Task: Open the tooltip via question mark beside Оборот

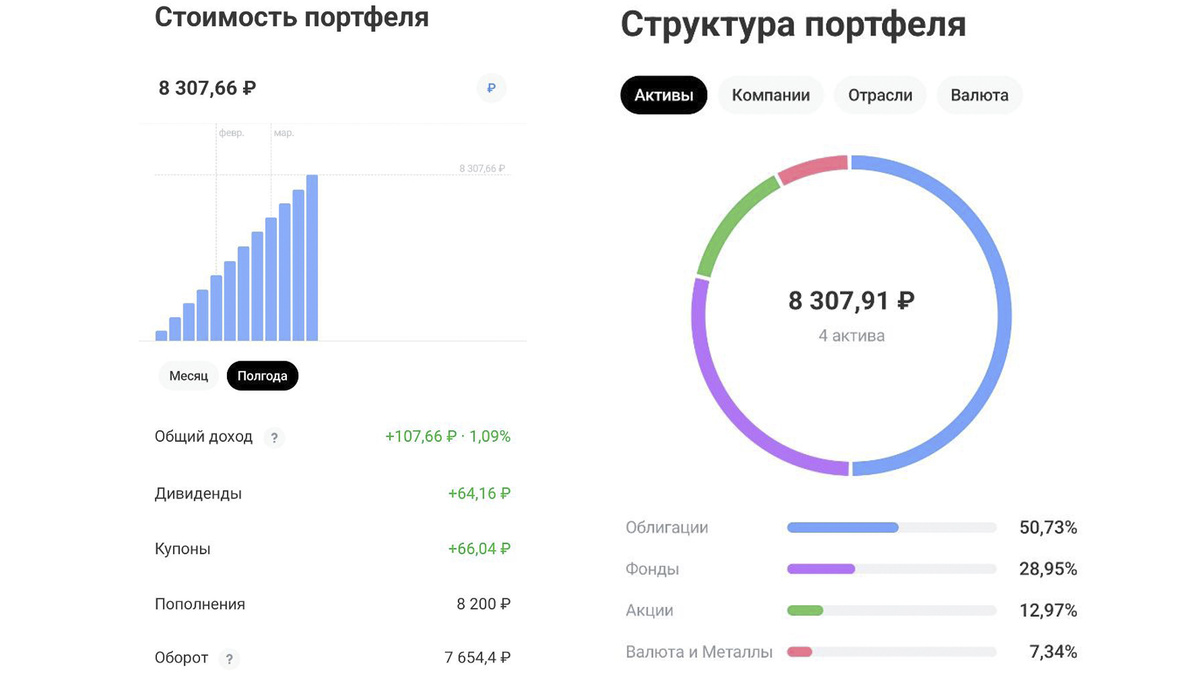Action: pos(228,658)
